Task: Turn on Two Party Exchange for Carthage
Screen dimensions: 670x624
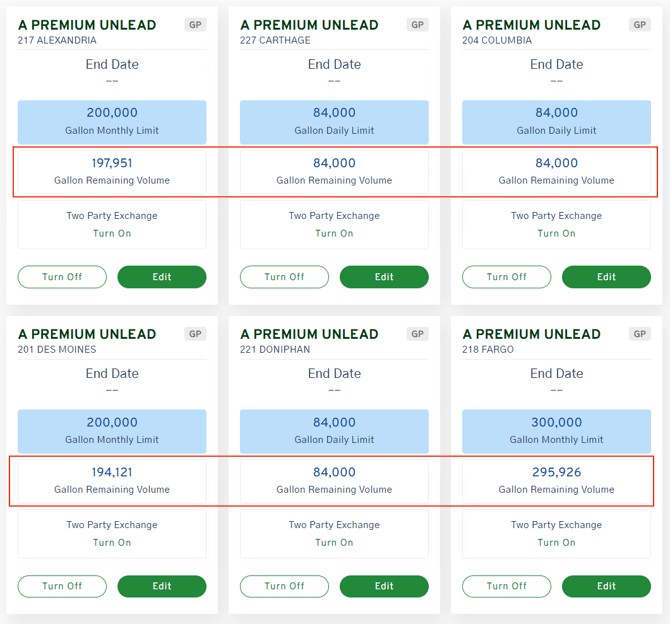Action: [334, 233]
